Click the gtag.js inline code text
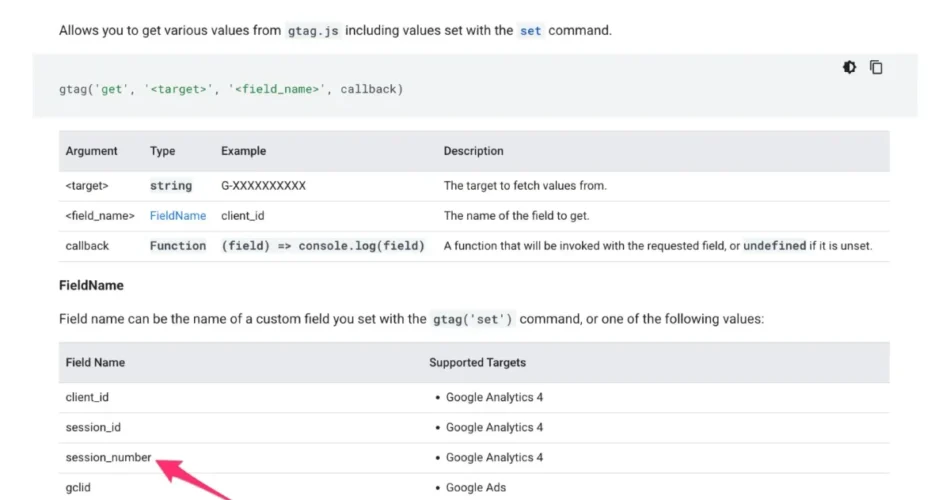The width and height of the screenshot is (950, 500). 313,30
